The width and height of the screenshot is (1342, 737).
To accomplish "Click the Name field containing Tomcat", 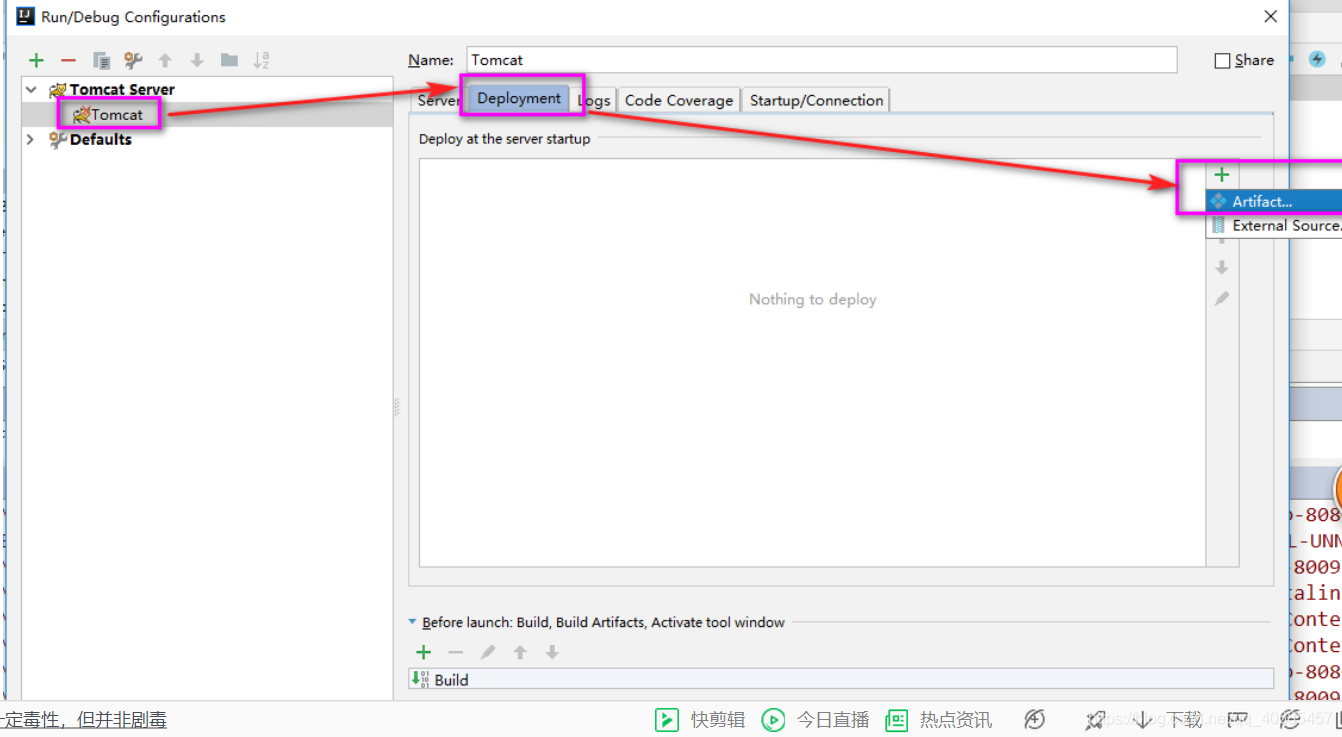I will (821, 60).
